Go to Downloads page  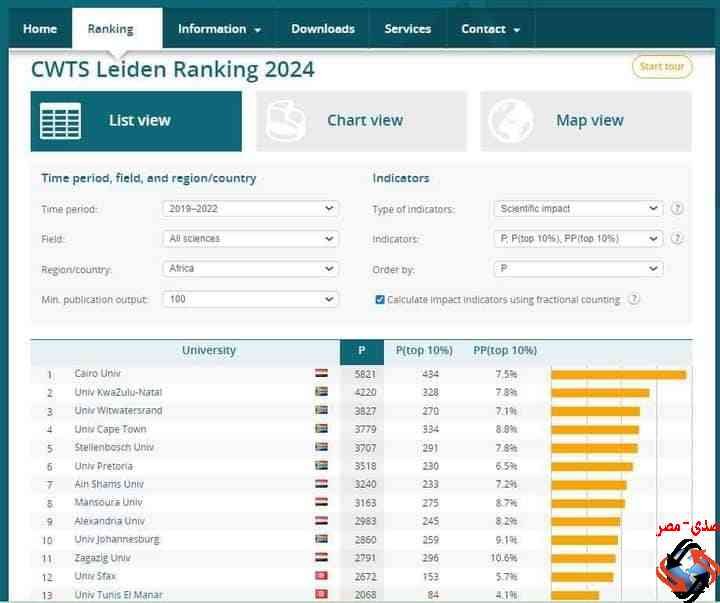(x=323, y=29)
